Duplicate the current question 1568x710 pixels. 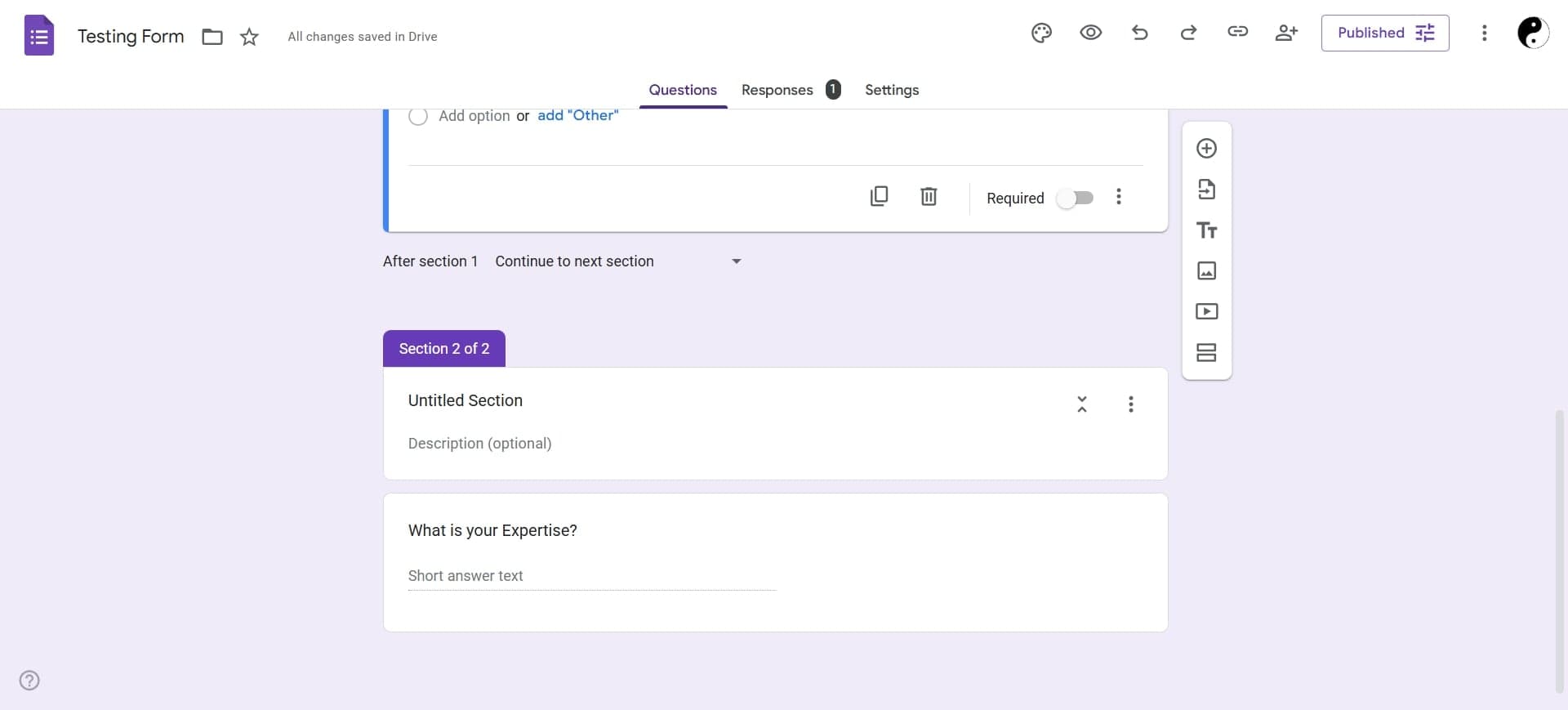[x=879, y=197]
